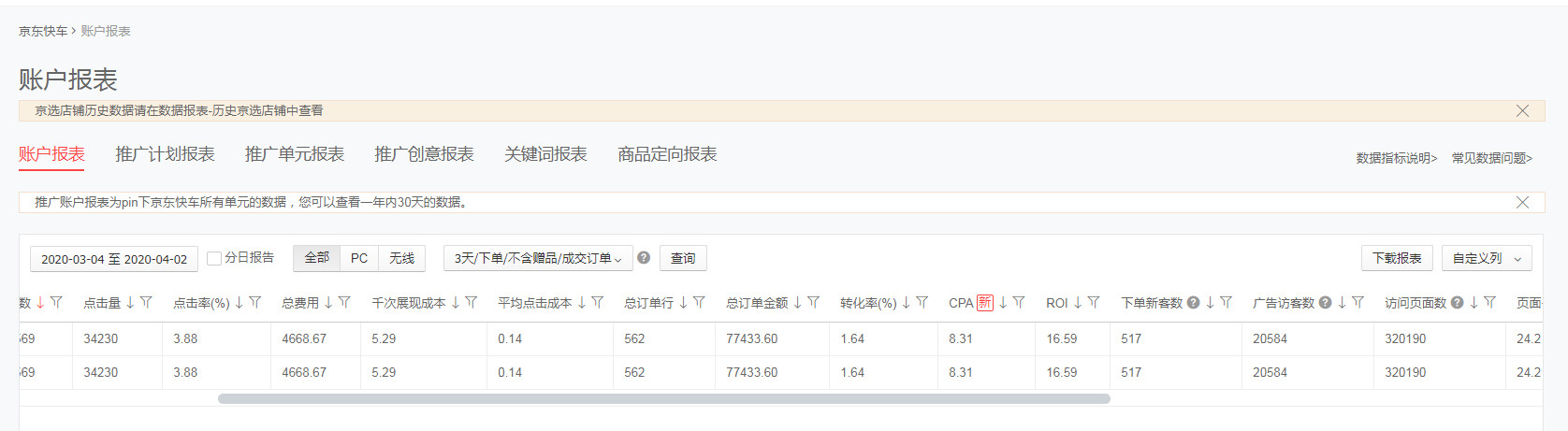This screenshot has height=431, width=1568.
Task: Sort 总费用 column descending
Action: 328,302
